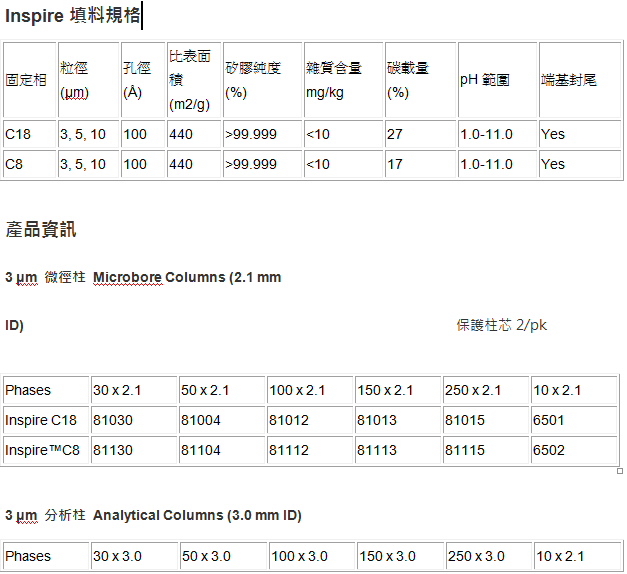Click the '保護柱芯 2/pk' text
Image resolution: width=627 pixels, height=574 pixels.
coord(501,325)
